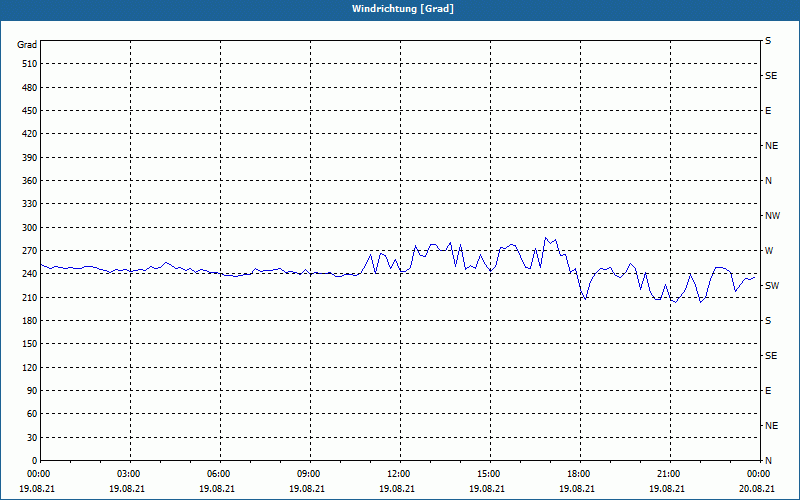The image size is (800, 500).
Task: Click the 420 y-axis value
Action: tap(30, 134)
